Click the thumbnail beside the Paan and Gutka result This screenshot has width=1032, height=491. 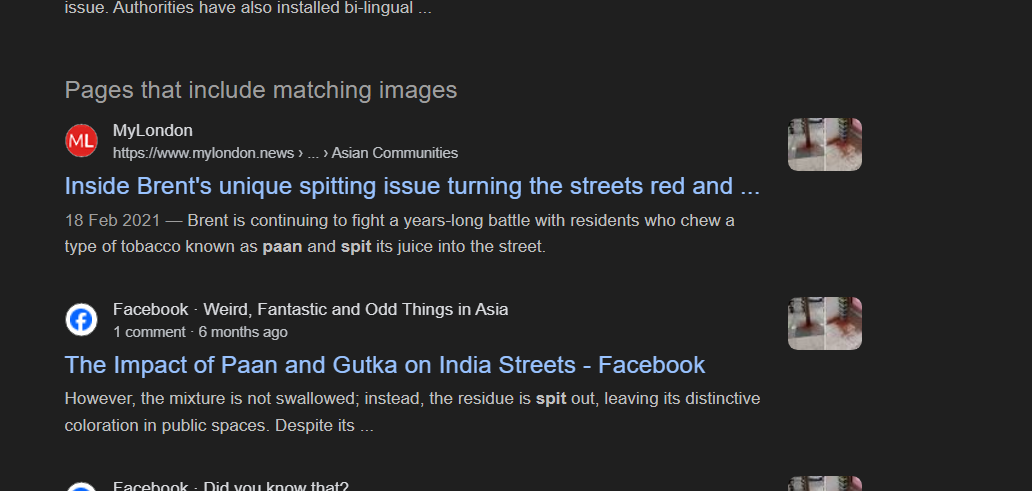(825, 323)
